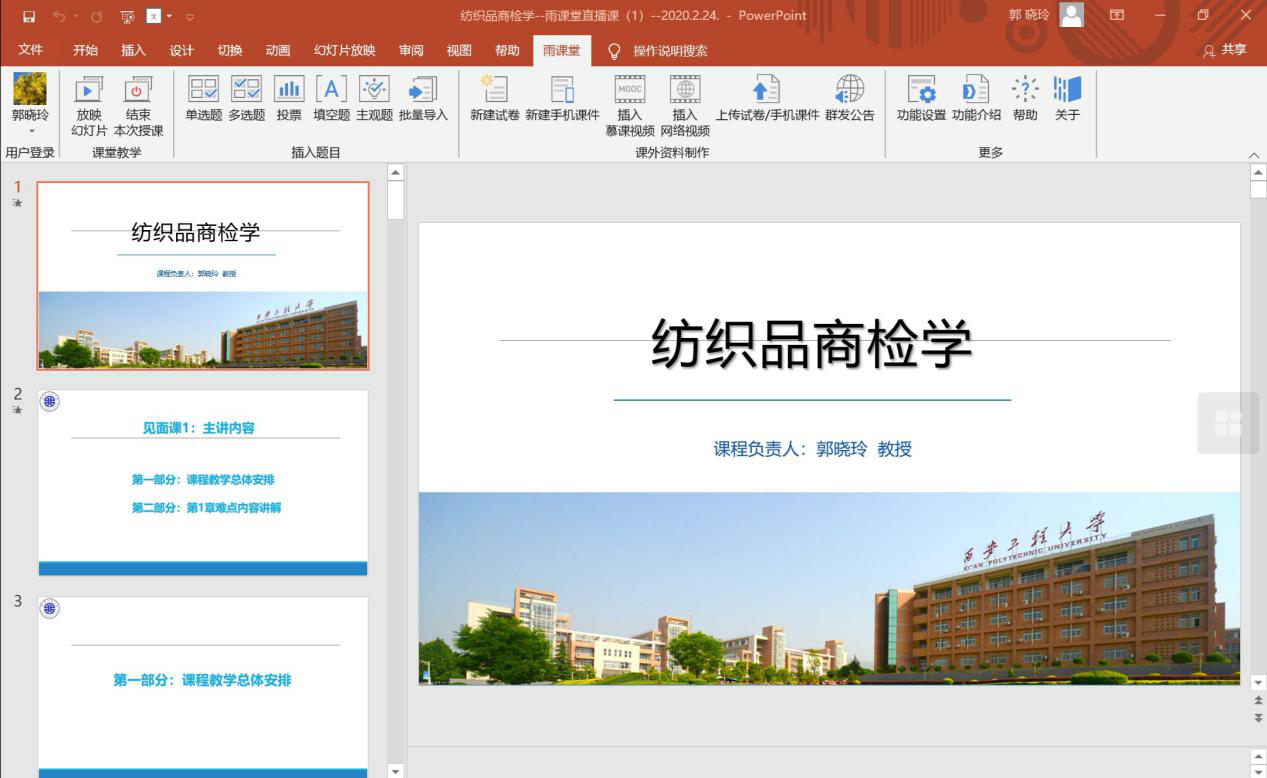Click the 插入慕课视频 MOOC video icon
The height and width of the screenshot is (778, 1267).
[x=629, y=91]
